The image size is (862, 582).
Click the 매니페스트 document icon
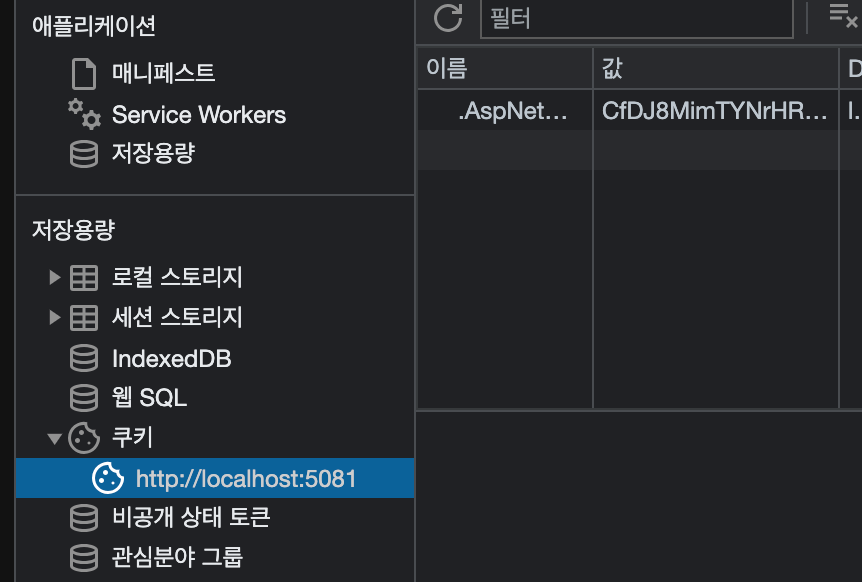(x=84, y=74)
